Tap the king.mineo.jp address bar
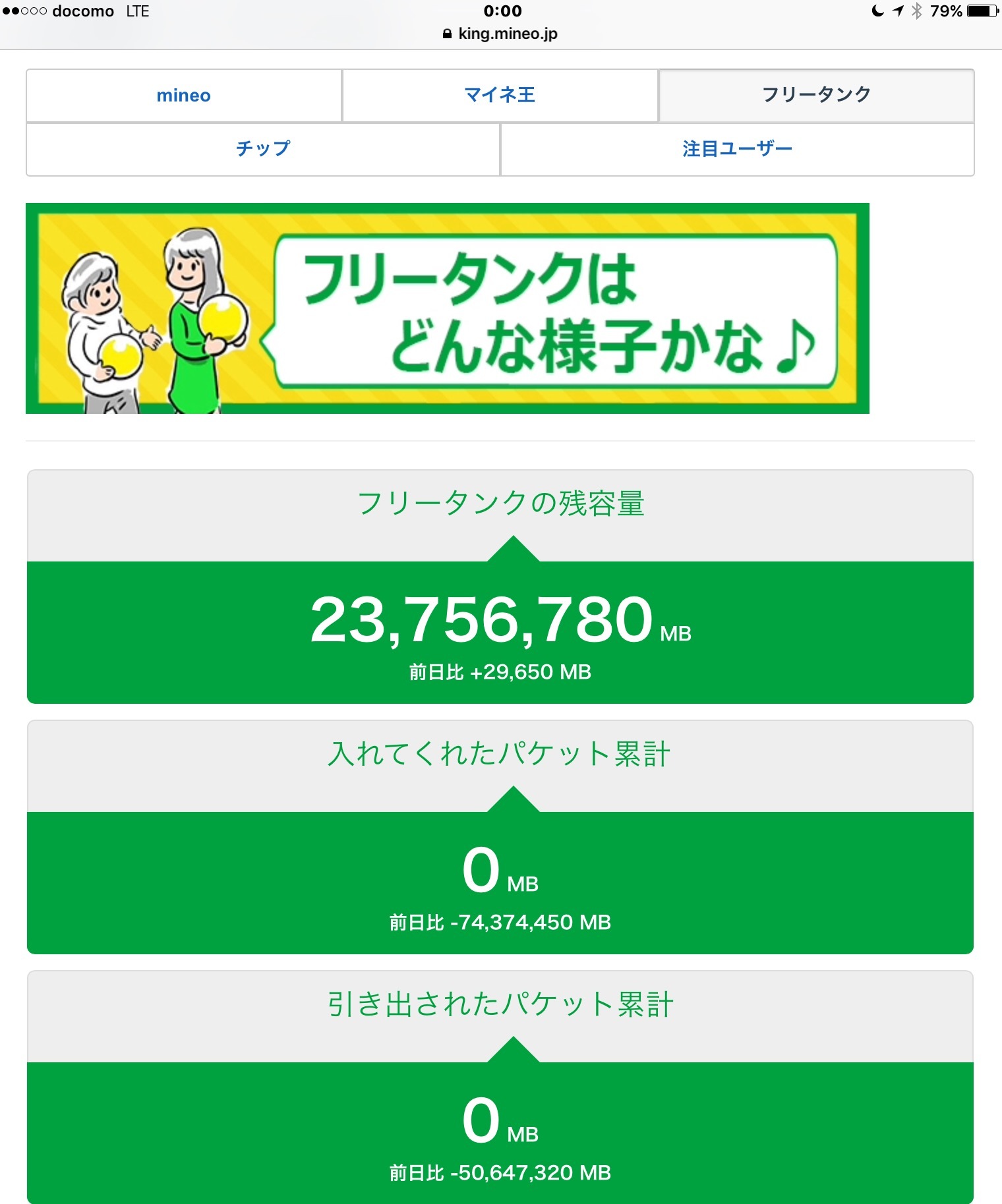Viewport: 1002px width, 1204px height. click(x=507, y=34)
